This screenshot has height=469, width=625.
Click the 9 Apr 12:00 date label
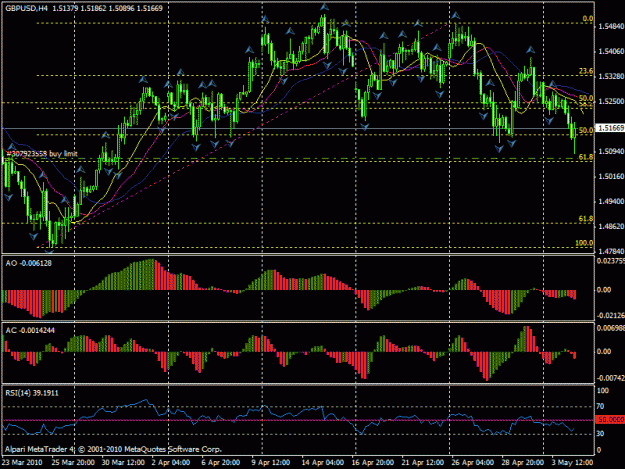click(271, 462)
